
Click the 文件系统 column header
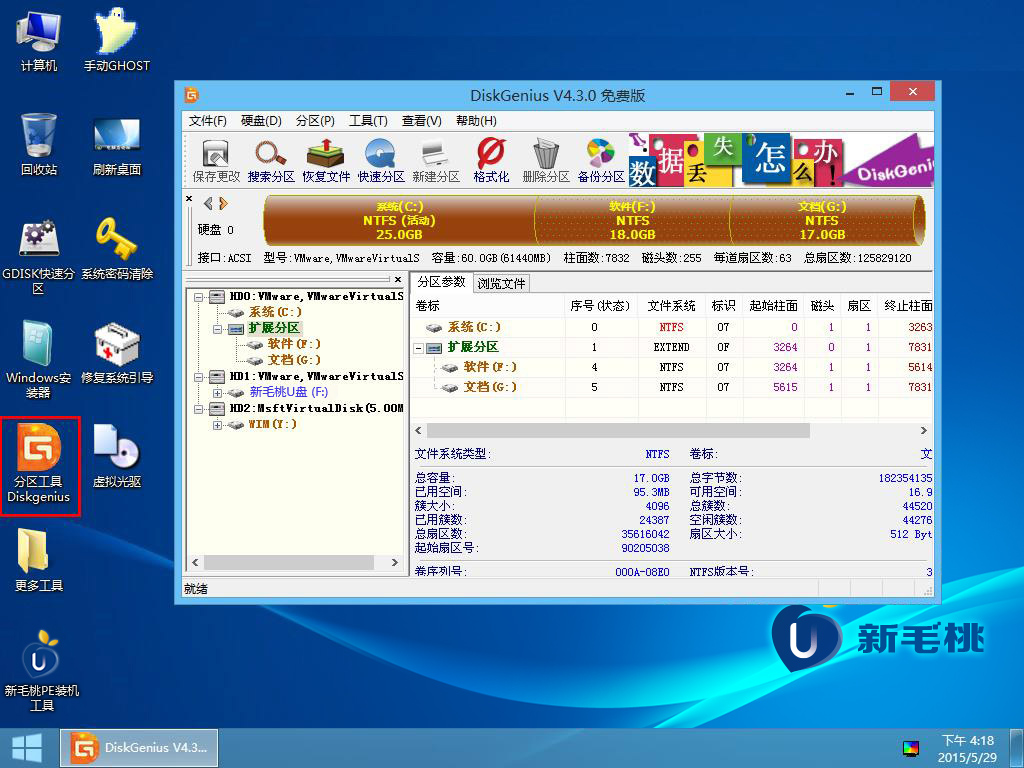click(671, 306)
